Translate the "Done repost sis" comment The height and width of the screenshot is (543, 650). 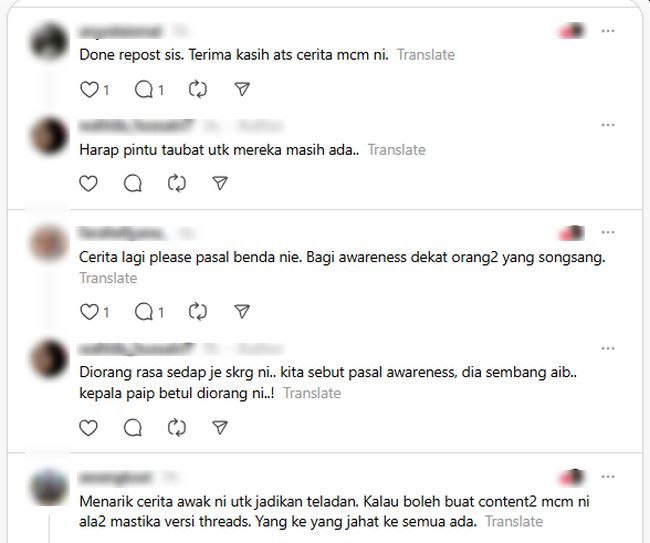[426, 55]
